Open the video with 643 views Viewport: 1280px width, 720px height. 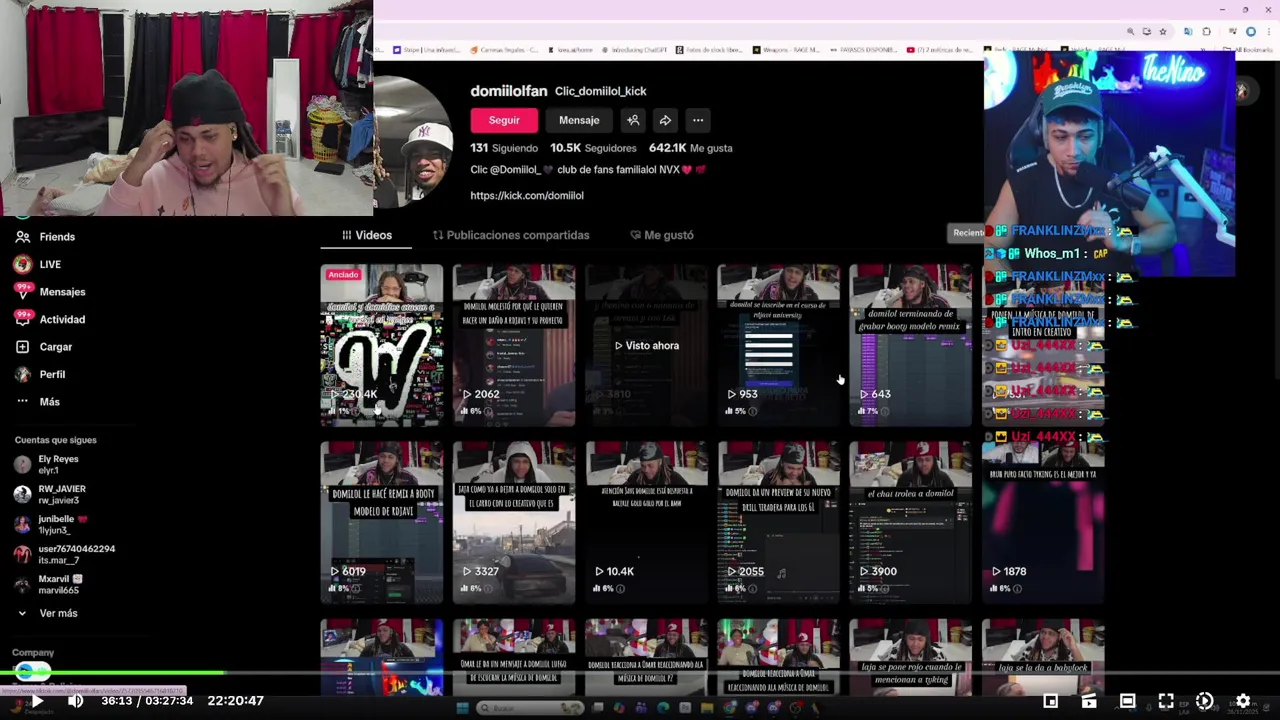point(910,345)
